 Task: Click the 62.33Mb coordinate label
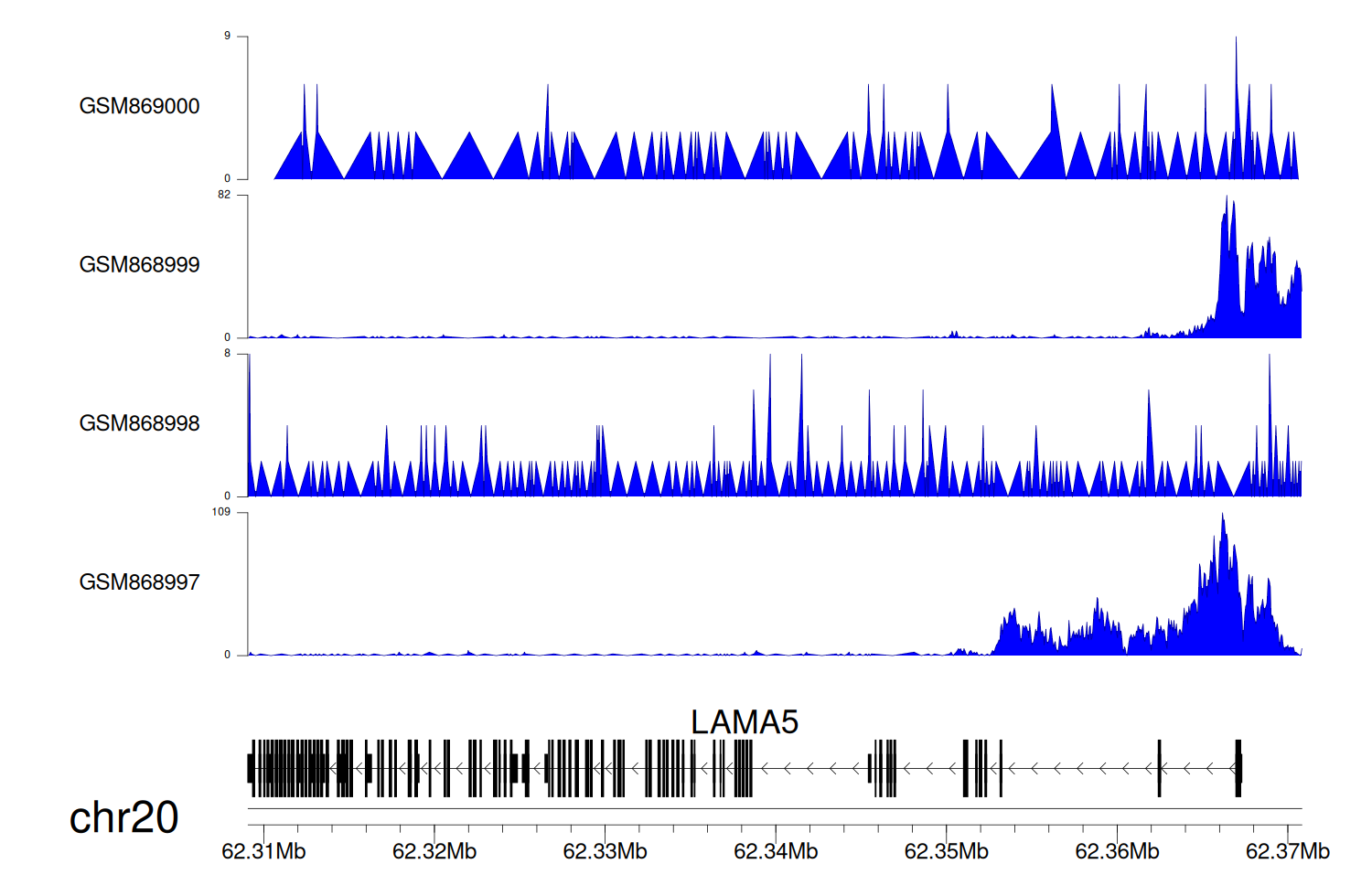click(x=605, y=851)
